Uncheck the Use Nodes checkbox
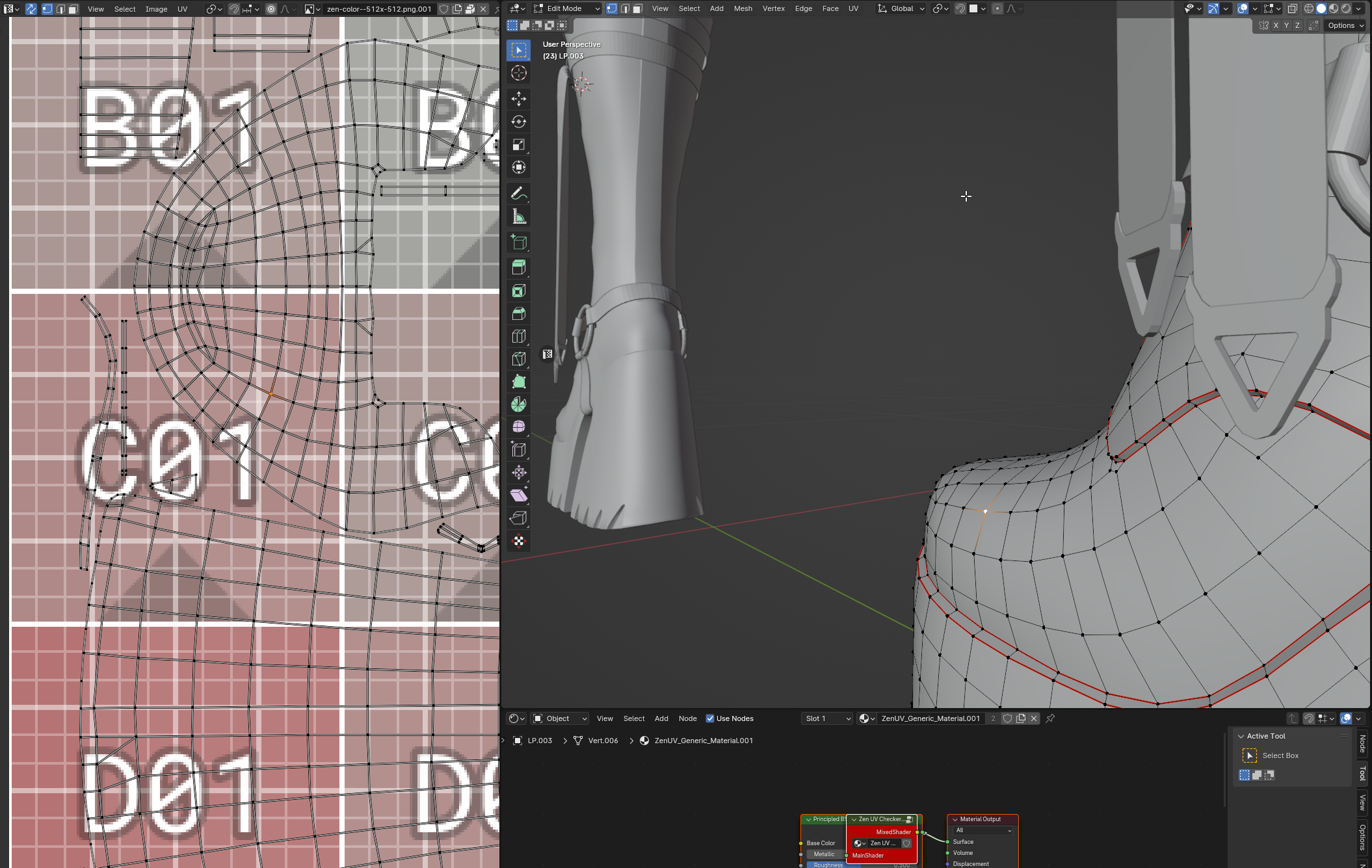Viewport: 1372px width, 868px height. click(x=710, y=718)
